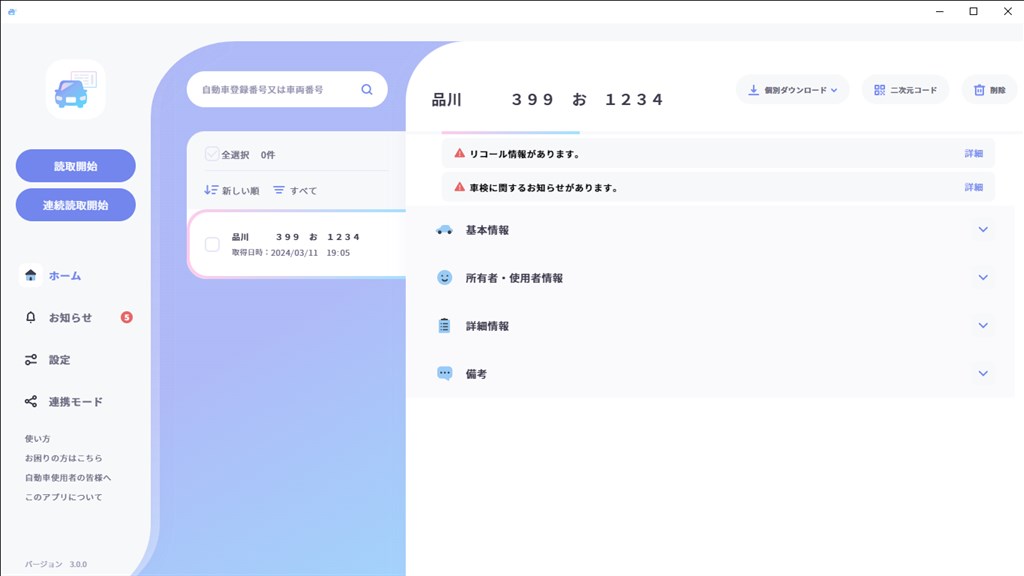
Task: Click the 連続読取開始 button
Action: coord(76,205)
